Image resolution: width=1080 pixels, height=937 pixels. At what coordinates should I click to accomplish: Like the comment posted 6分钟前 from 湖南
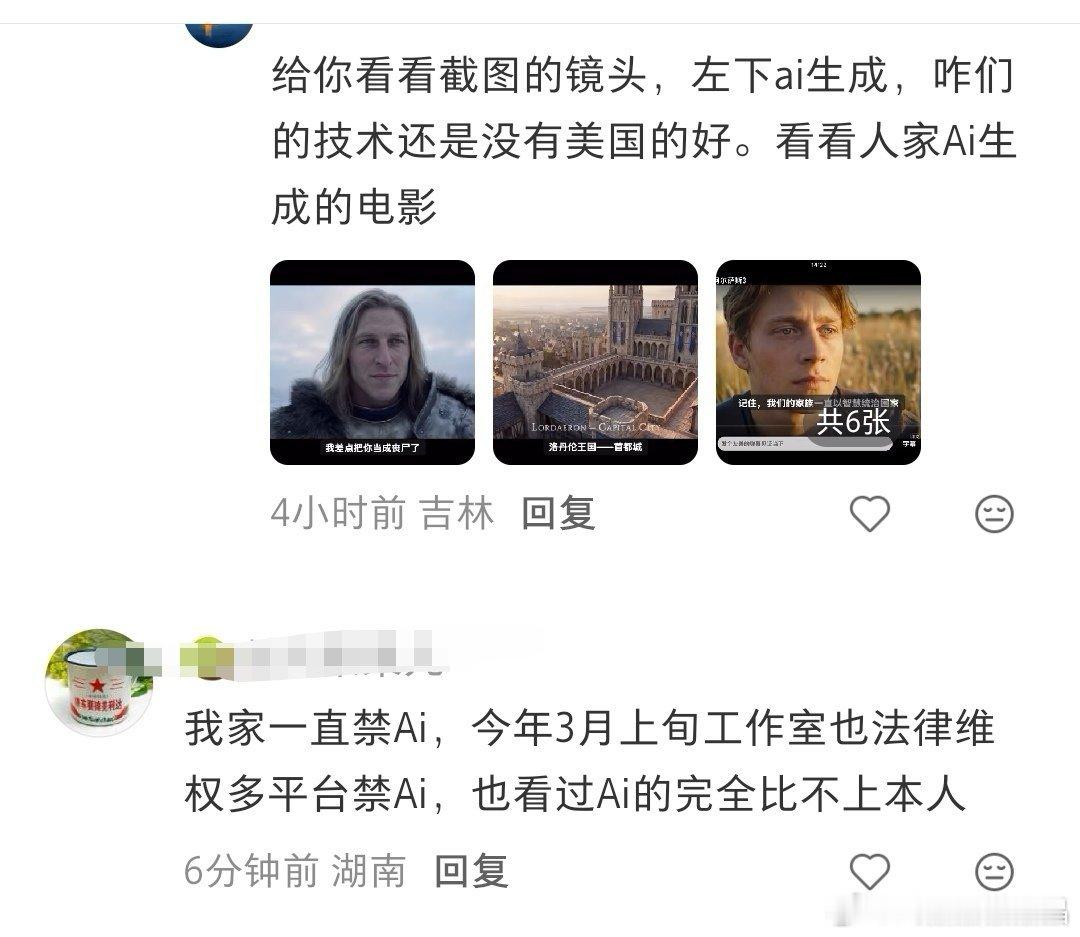click(870, 872)
